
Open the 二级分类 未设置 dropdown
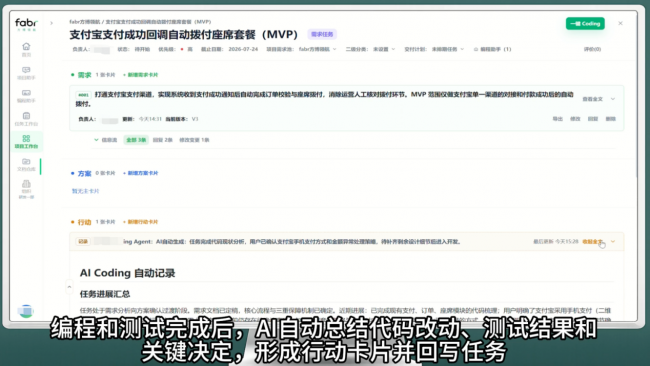pyautogui.click(x=384, y=49)
